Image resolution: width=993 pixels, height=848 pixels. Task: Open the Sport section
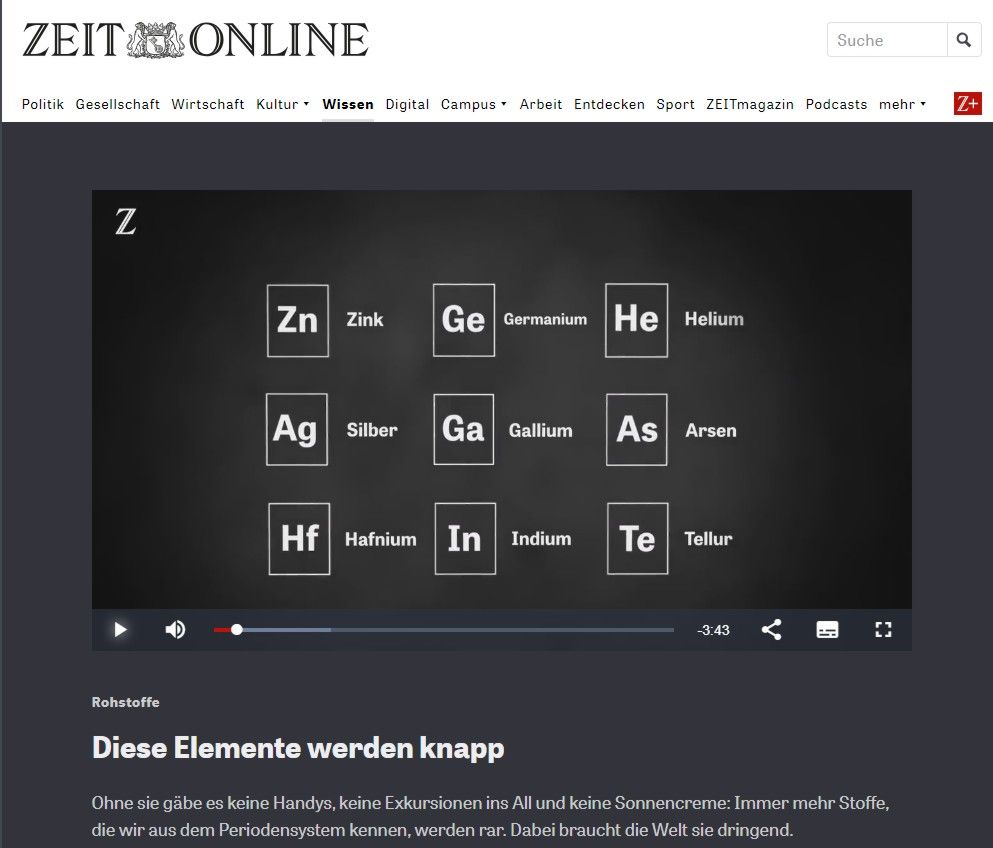[x=675, y=104]
